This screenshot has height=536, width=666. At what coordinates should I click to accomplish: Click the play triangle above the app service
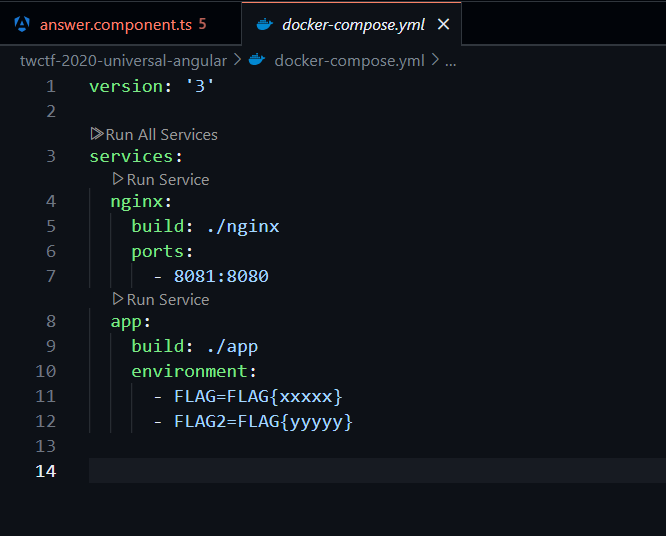point(118,299)
